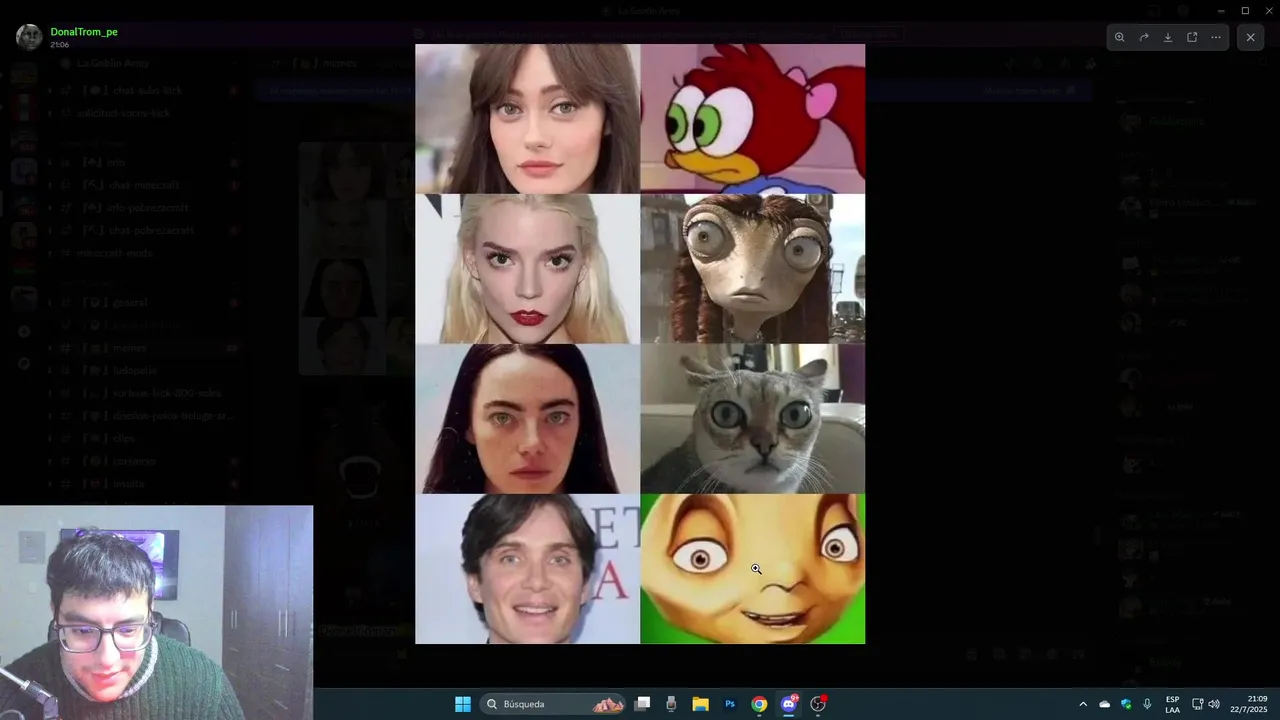Screen dimensions: 1280x720
Task: Open DonalTrom_pe's profile avatar
Action: point(29,37)
